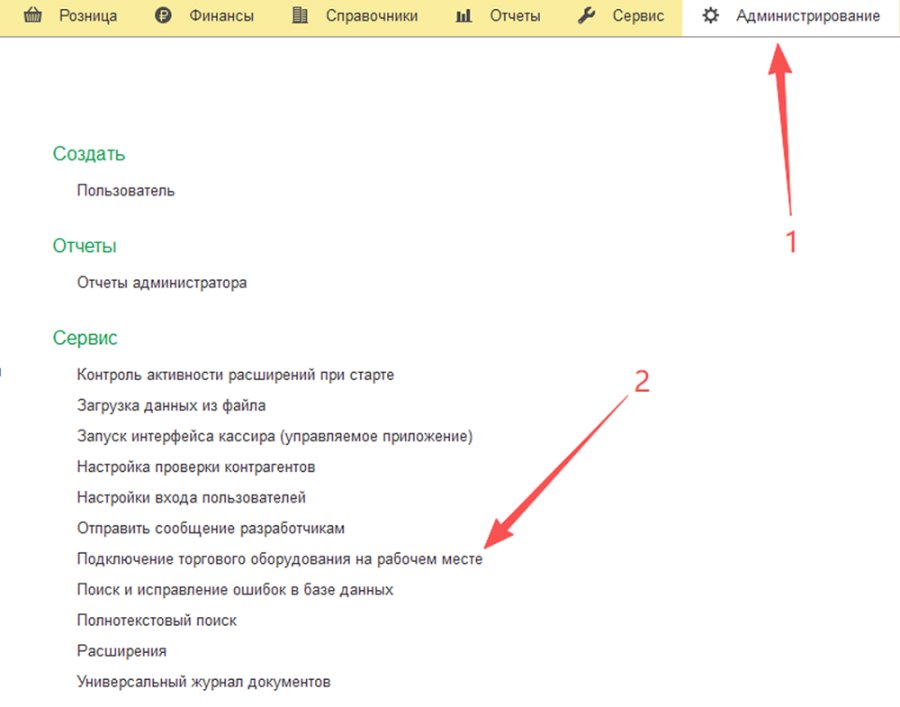Open the Отчеты section in top bar

pos(515,16)
